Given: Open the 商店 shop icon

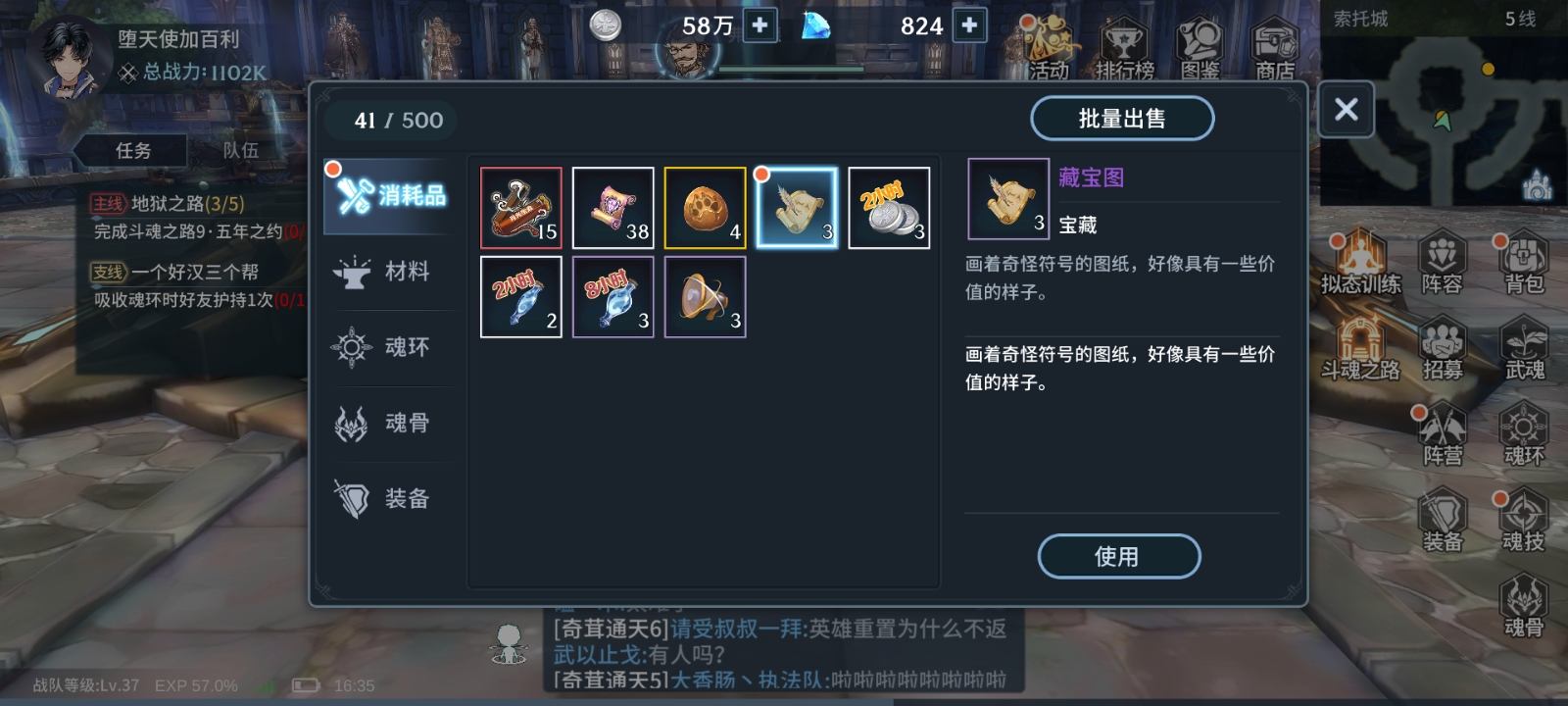Looking at the screenshot, I should click(x=1275, y=49).
